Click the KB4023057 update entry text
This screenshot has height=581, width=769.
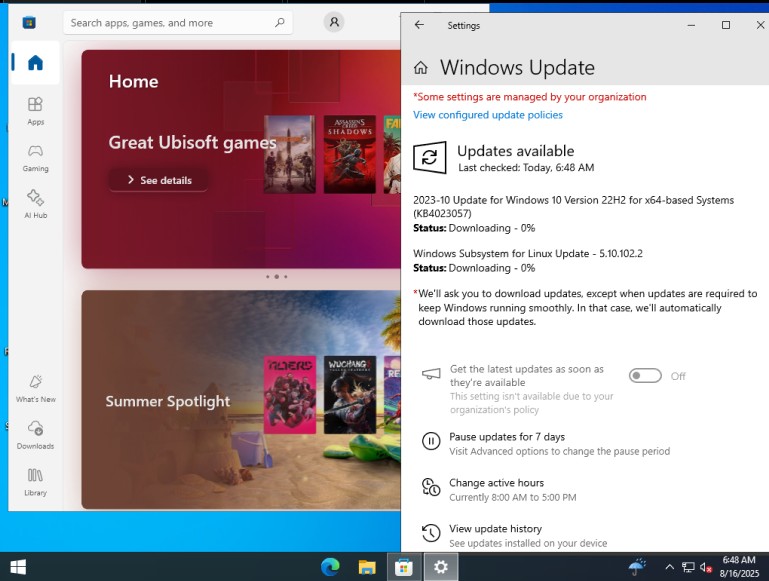(x=573, y=206)
